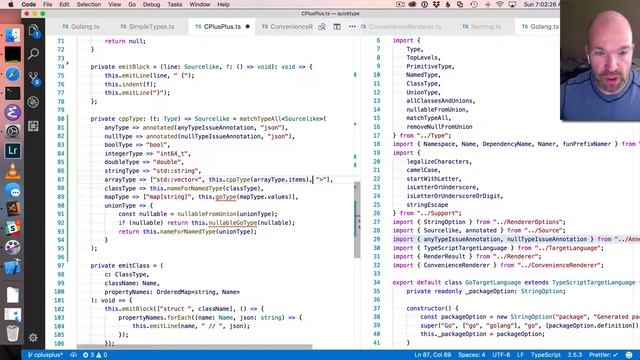Image resolution: width=640 pixels, height=360 pixels.
Task: Click the synchronize changes icon in status bar
Action: [x=73, y=355]
